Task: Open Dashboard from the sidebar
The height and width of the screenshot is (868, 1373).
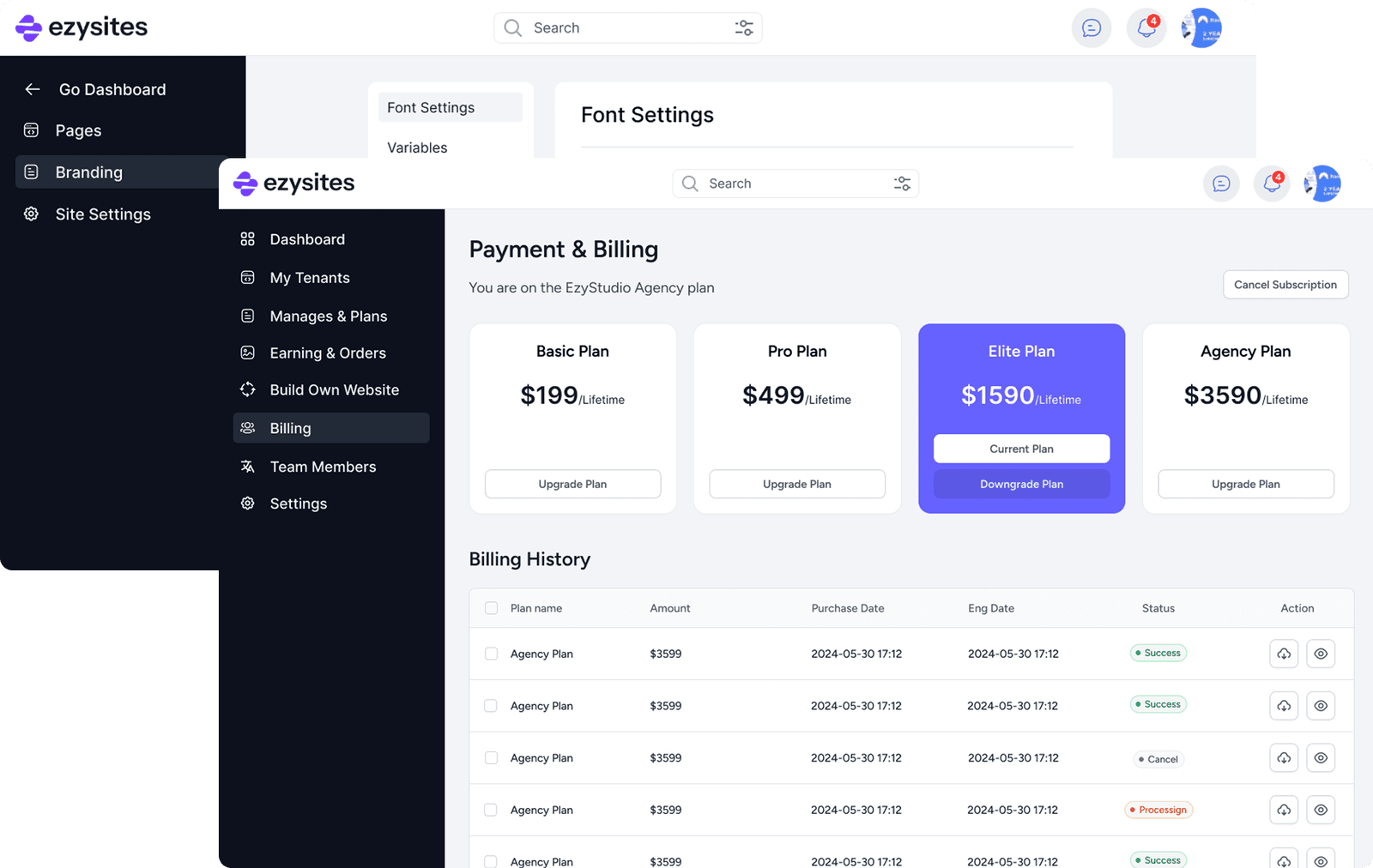Action: coord(307,238)
